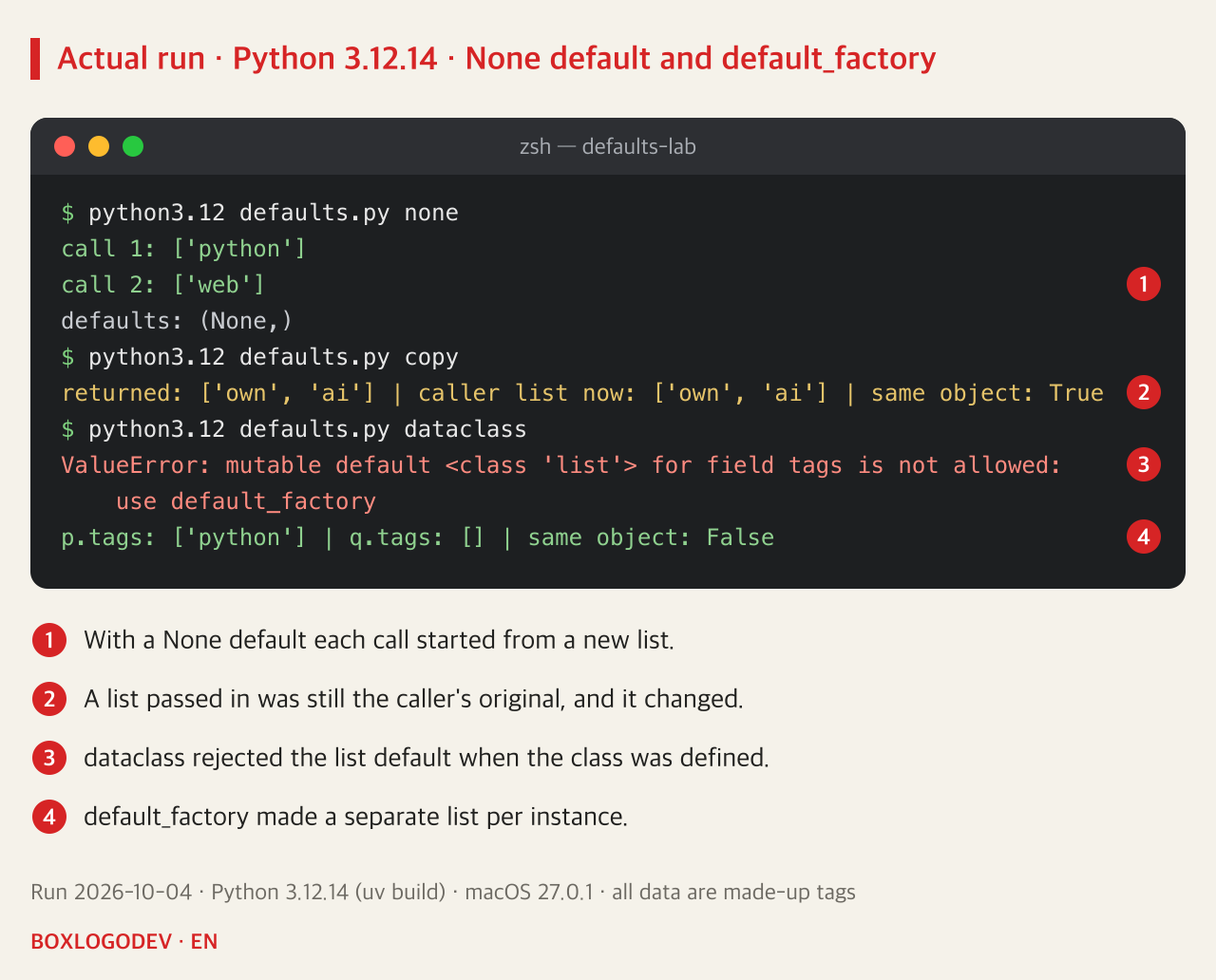1216x980 pixels.
Task: Select the "returned: ['own', 'ai']" output text
Action: (218, 393)
